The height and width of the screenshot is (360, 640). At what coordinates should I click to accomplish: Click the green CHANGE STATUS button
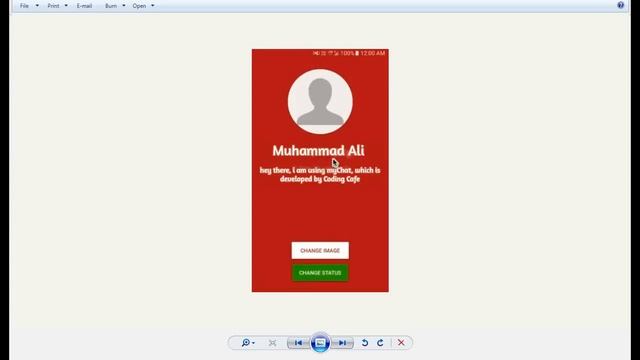[x=320, y=273]
